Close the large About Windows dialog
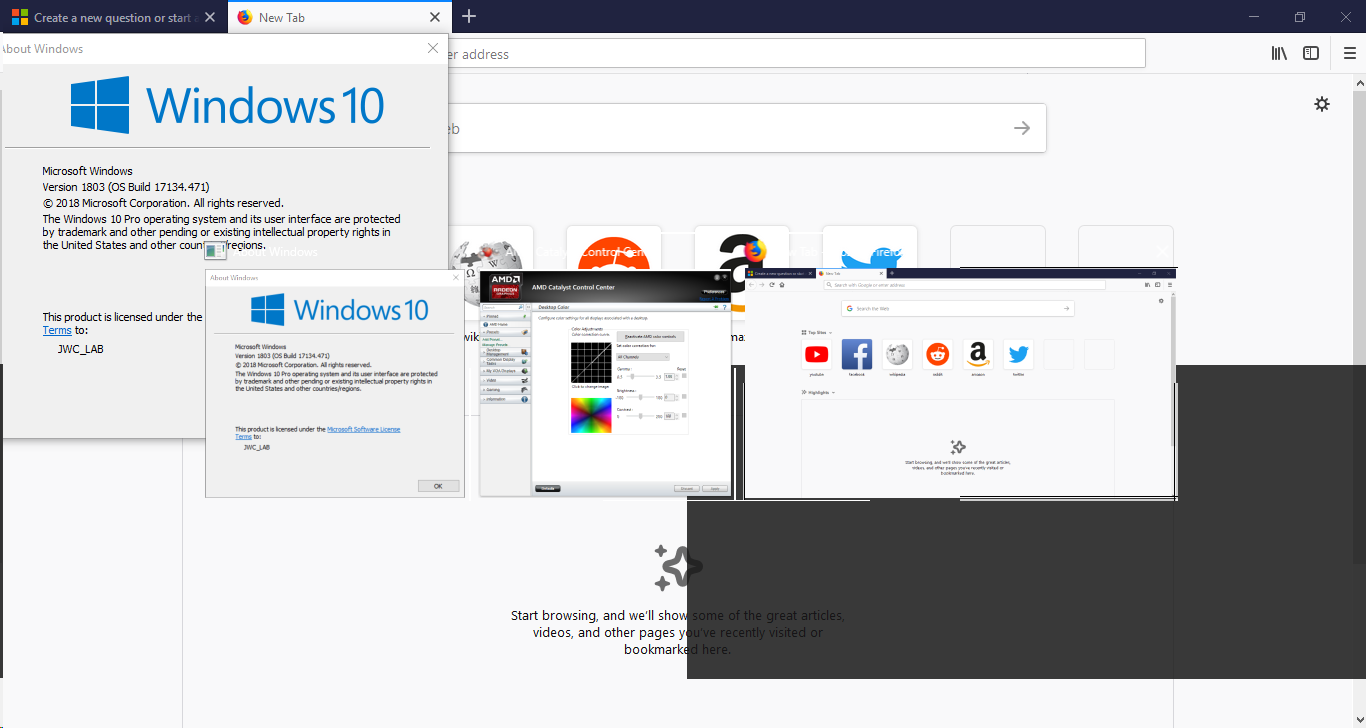 (x=432, y=48)
